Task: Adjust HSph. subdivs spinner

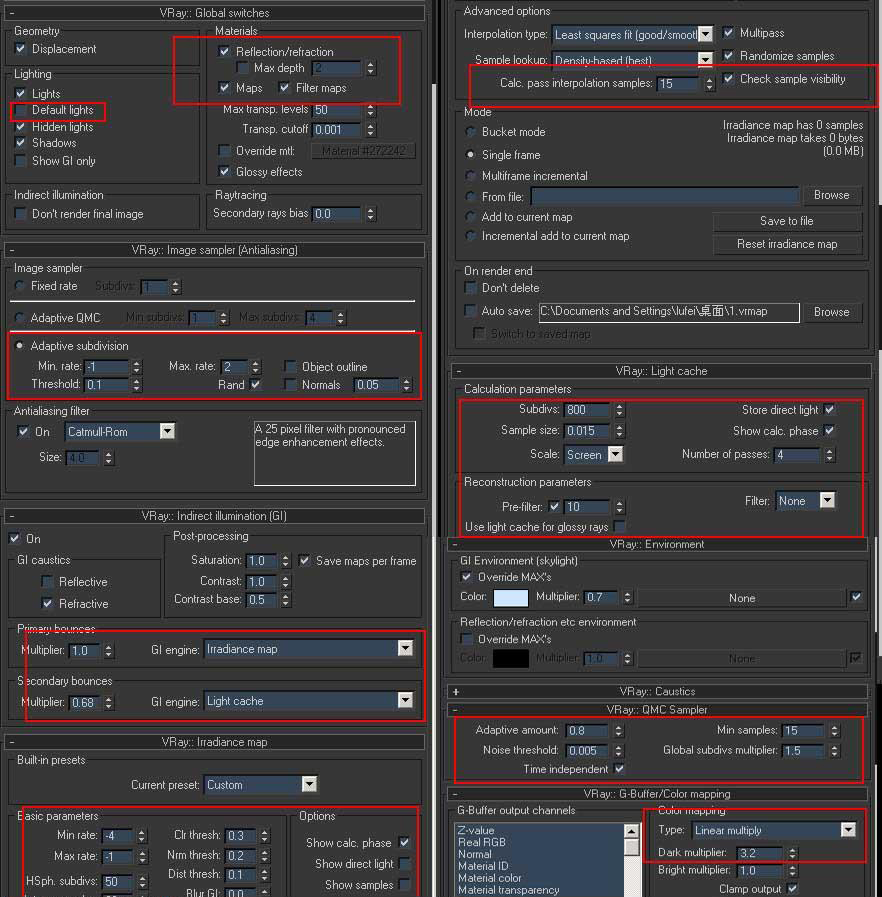Action: pos(142,882)
